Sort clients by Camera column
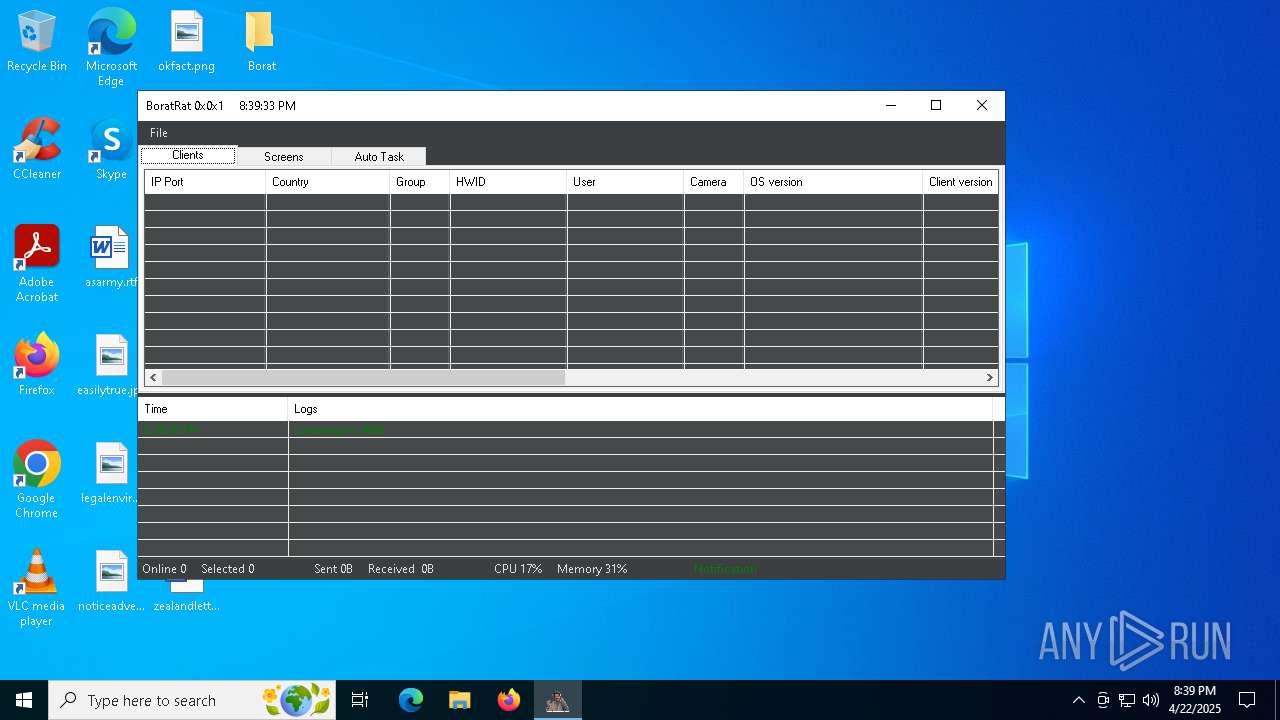1280x720 pixels. pos(714,182)
